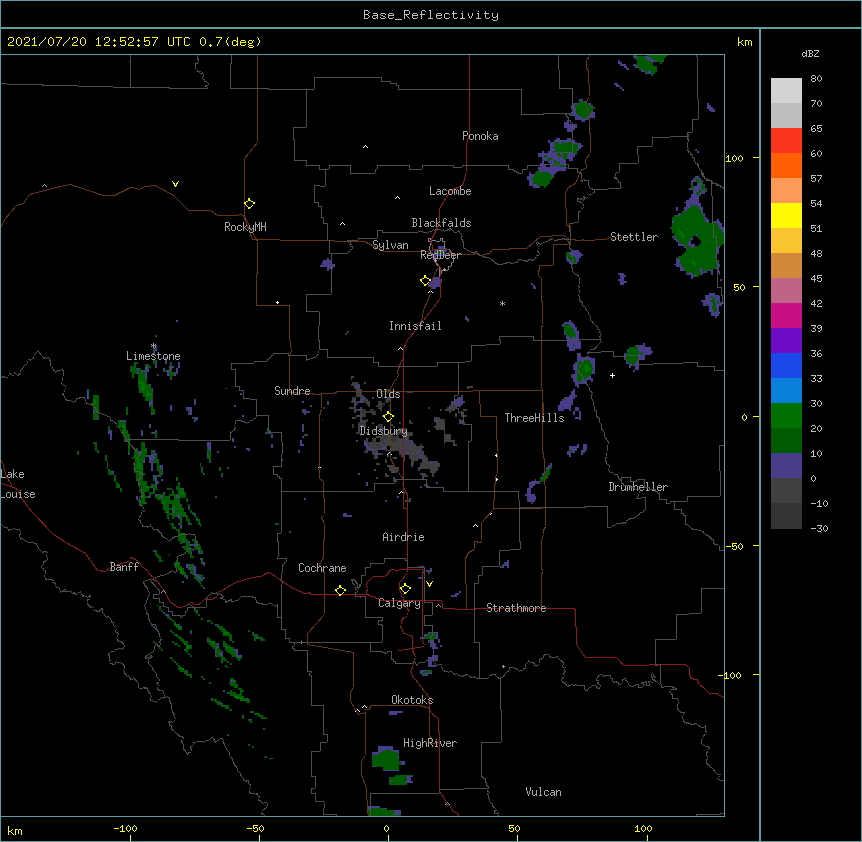Pick the purple 36-39 dBZ legend band
Screen dimensions: 862x842
[786, 341]
